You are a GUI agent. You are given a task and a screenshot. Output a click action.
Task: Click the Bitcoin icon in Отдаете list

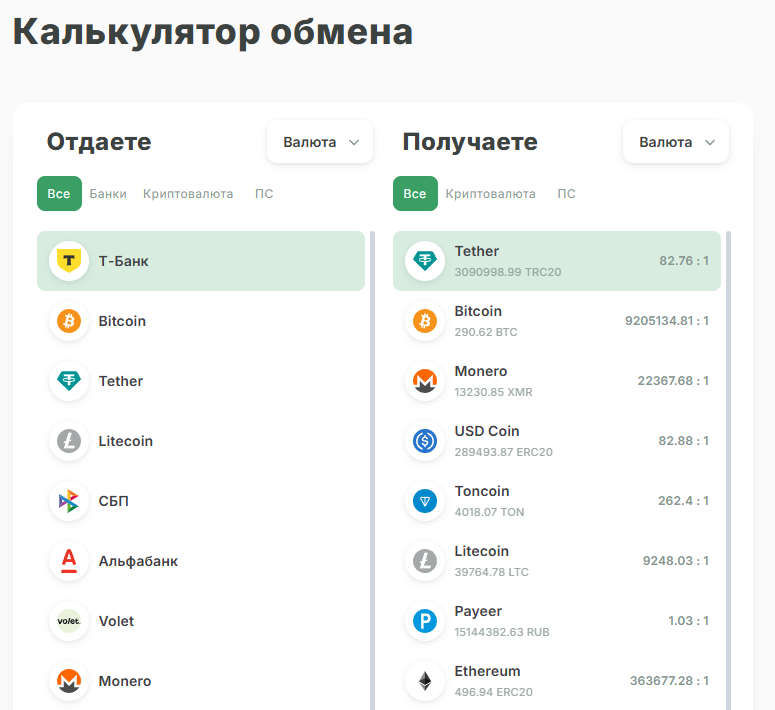click(x=69, y=321)
